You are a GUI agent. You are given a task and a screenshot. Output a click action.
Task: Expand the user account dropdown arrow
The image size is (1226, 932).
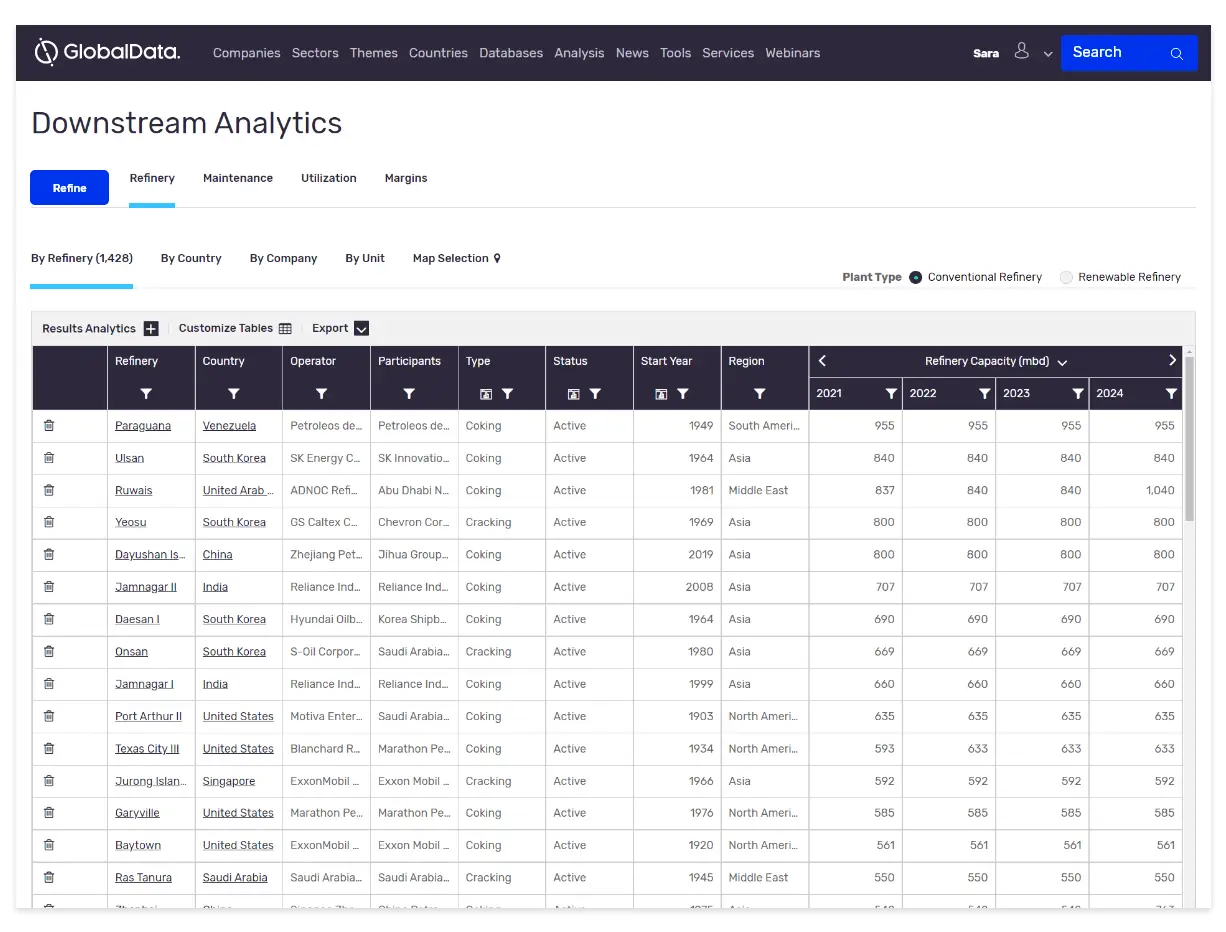click(1048, 54)
